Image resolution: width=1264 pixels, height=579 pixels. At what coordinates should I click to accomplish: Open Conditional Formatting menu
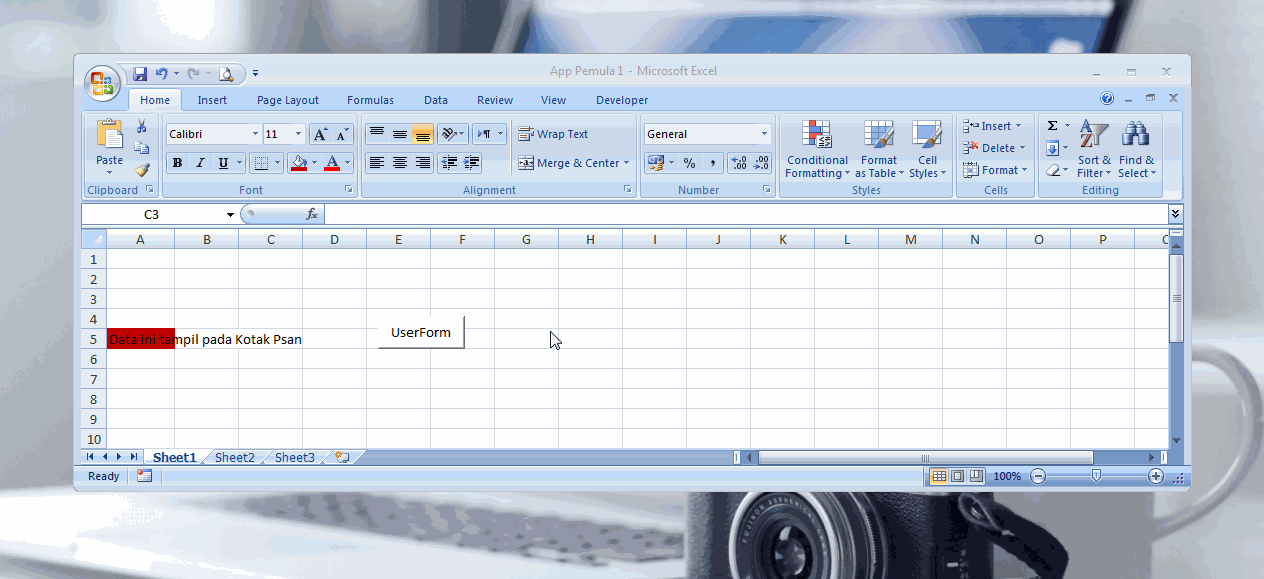tap(816, 149)
